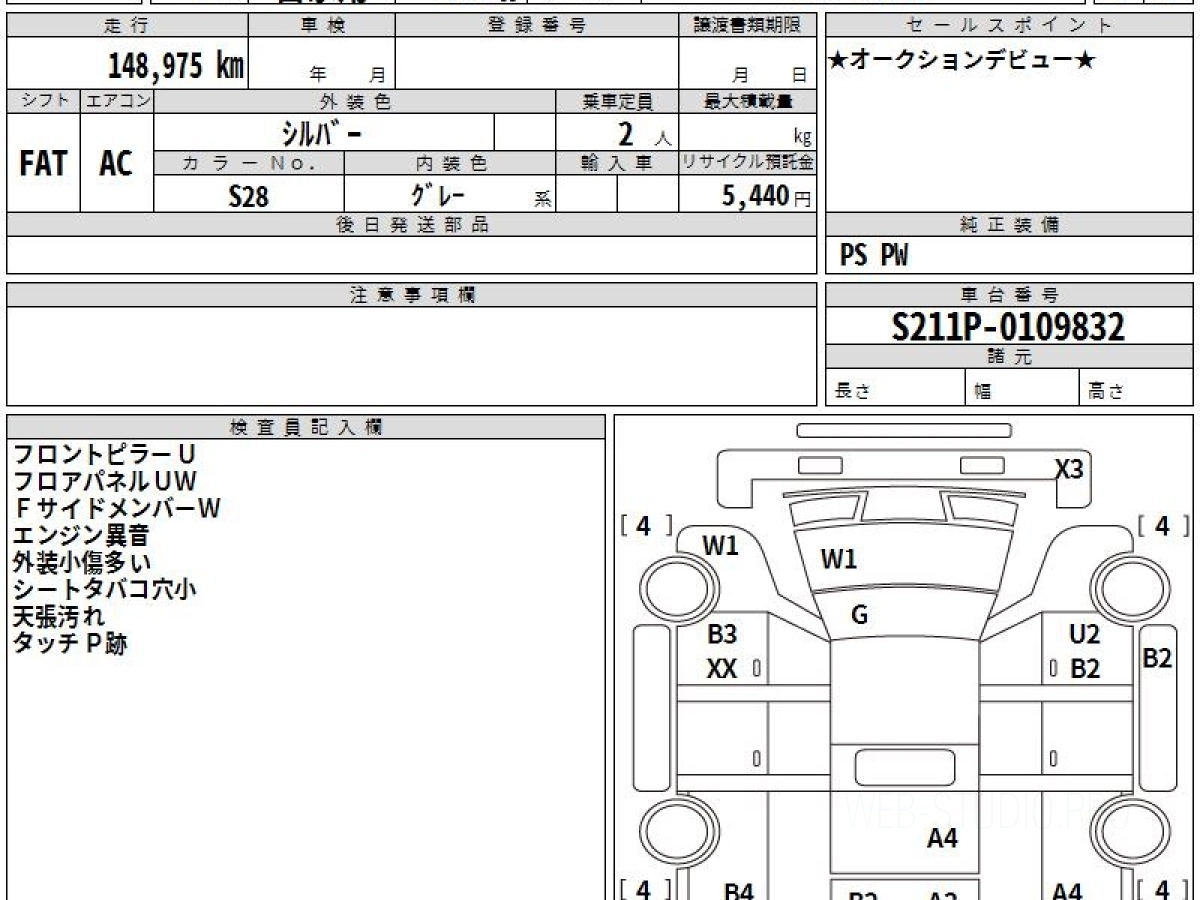Image resolution: width=1200 pixels, height=900 pixels.
Task: Click the note 天張汚れ
Action: pos(58,617)
